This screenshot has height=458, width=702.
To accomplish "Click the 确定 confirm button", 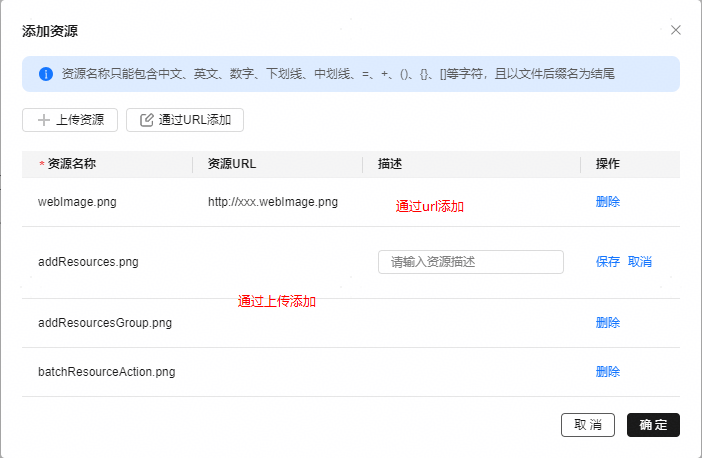I will (x=653, y=425).
